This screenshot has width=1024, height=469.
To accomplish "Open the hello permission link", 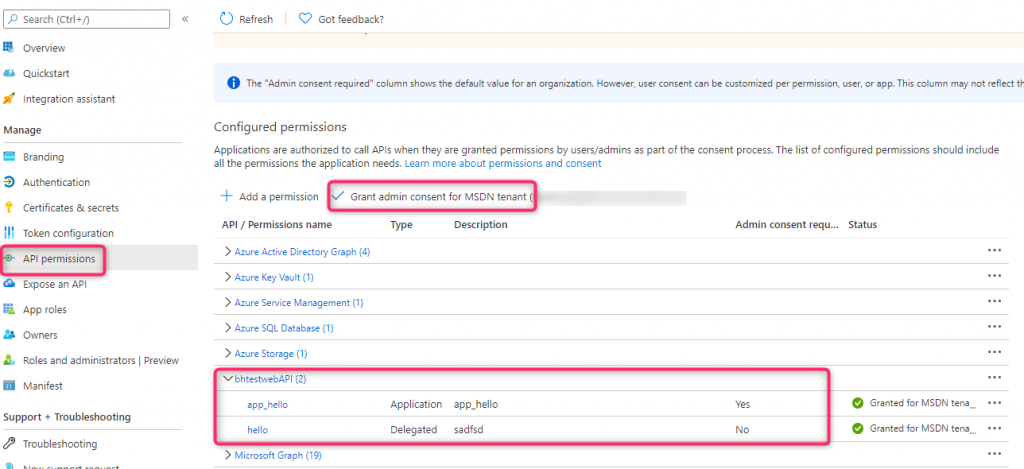I will point(257,430).
